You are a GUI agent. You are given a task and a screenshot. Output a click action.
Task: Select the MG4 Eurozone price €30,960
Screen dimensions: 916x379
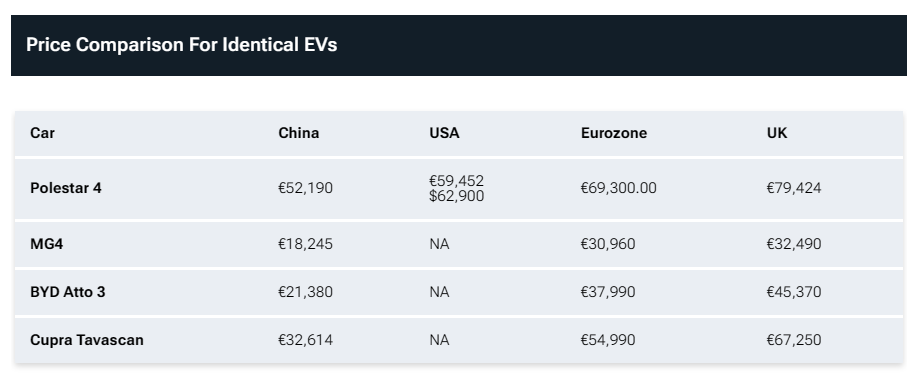pos(608,244)
